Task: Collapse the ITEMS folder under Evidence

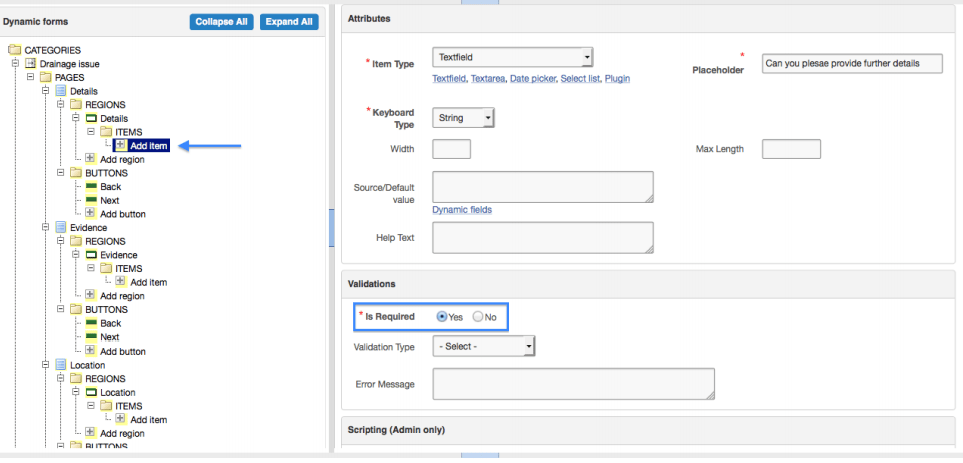Action: click(90, 268)
